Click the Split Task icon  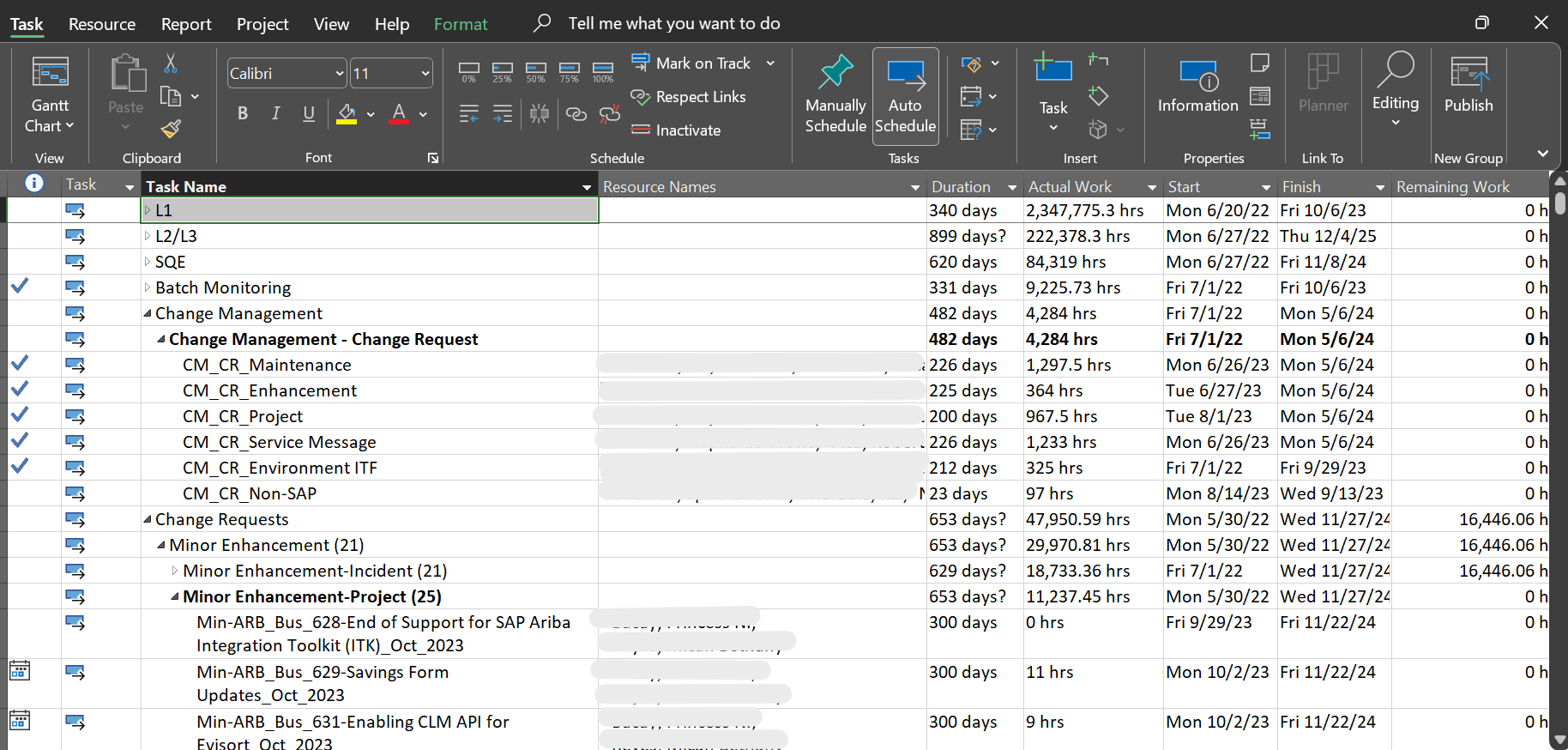pyautogui.click(x=540, y=113)
